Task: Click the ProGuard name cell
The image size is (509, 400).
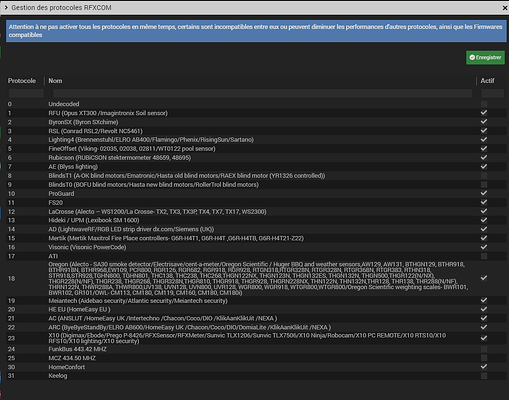Action: click(61, 193)
